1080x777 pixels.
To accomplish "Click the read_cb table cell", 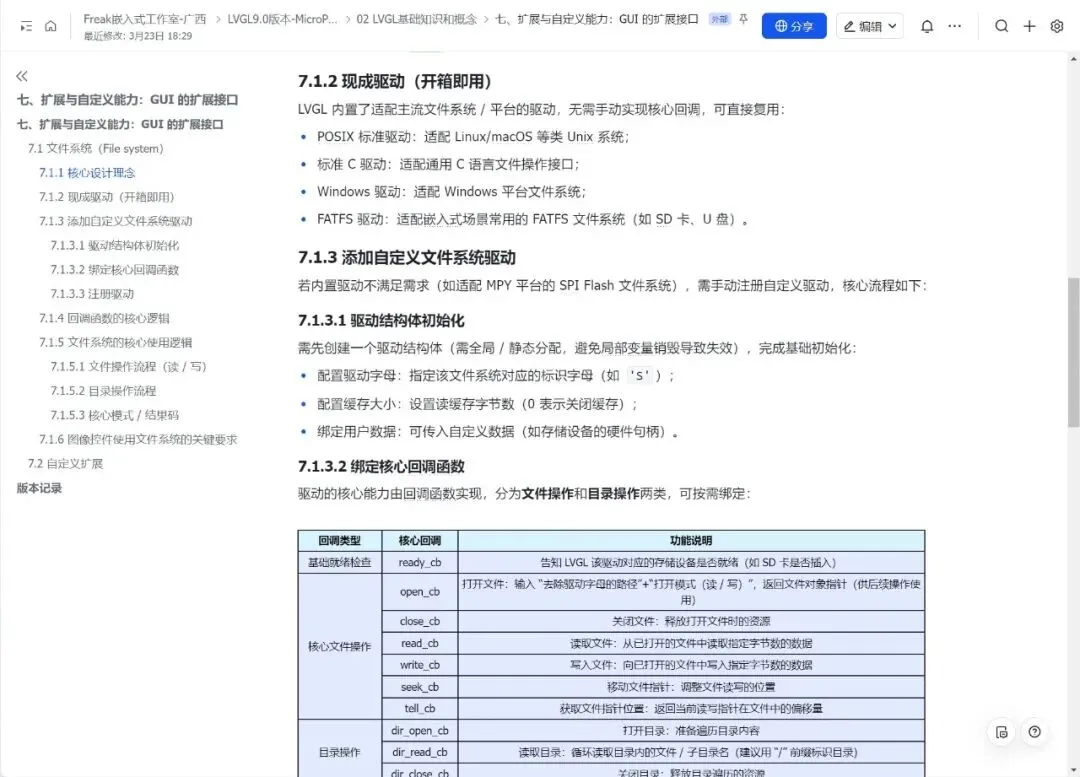I will [x=419, y=643].
